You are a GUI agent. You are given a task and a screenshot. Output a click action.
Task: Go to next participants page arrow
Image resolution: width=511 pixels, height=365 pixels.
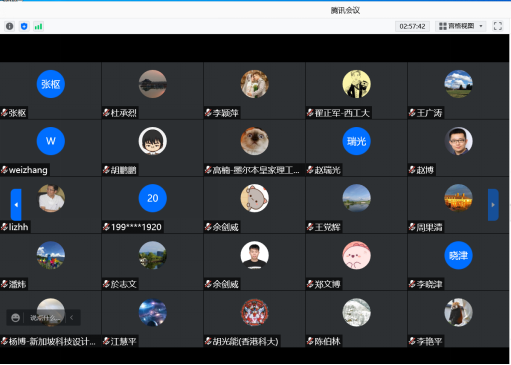[x=493, y=205]
